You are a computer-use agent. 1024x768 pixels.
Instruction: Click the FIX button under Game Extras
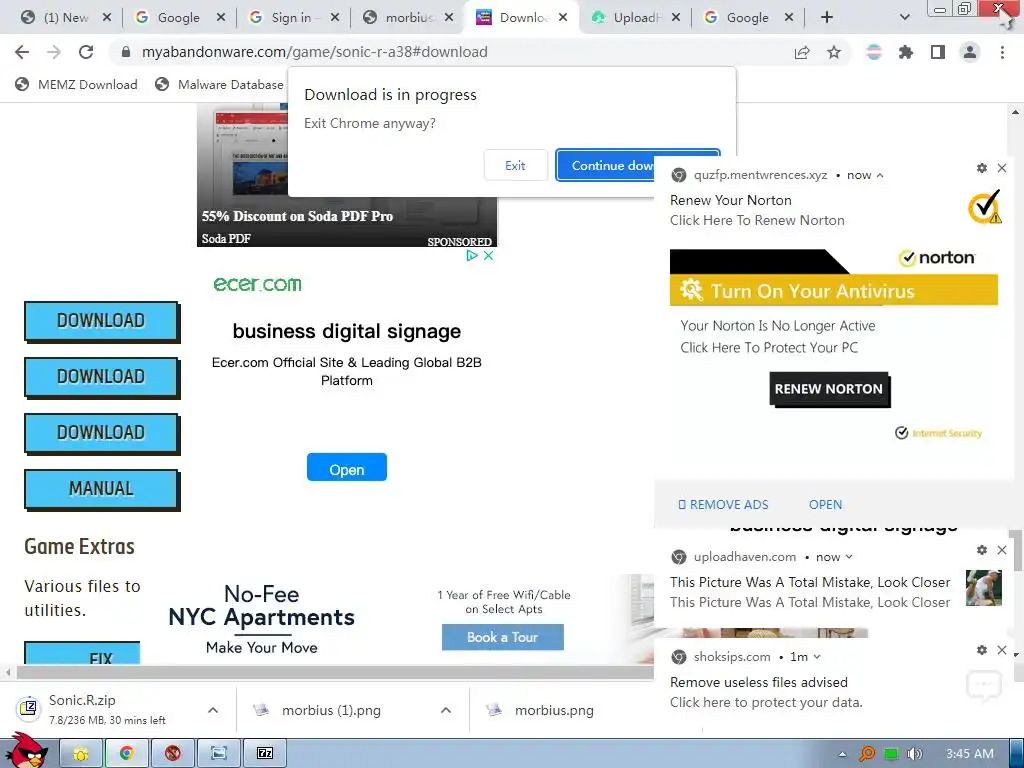pyautogui.click(x=82, y=654)
